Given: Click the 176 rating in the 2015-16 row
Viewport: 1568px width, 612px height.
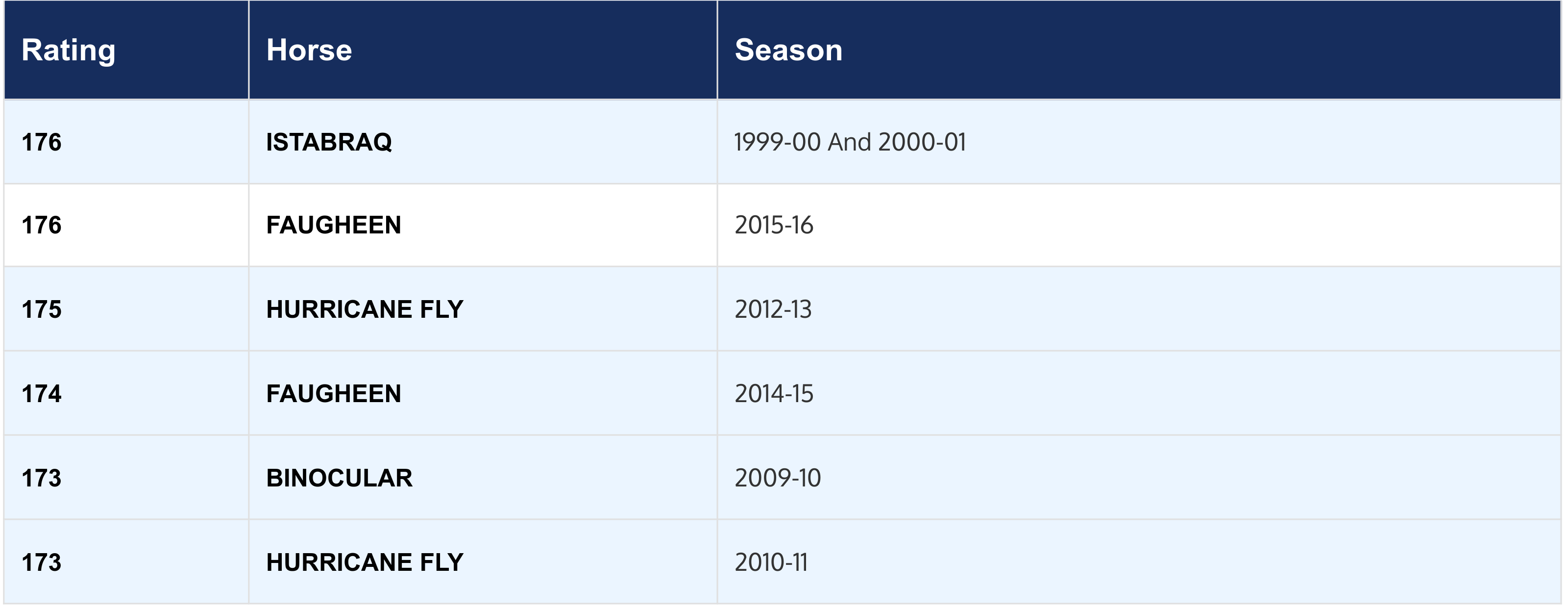Looking at the screenshot, I should 126,225.
